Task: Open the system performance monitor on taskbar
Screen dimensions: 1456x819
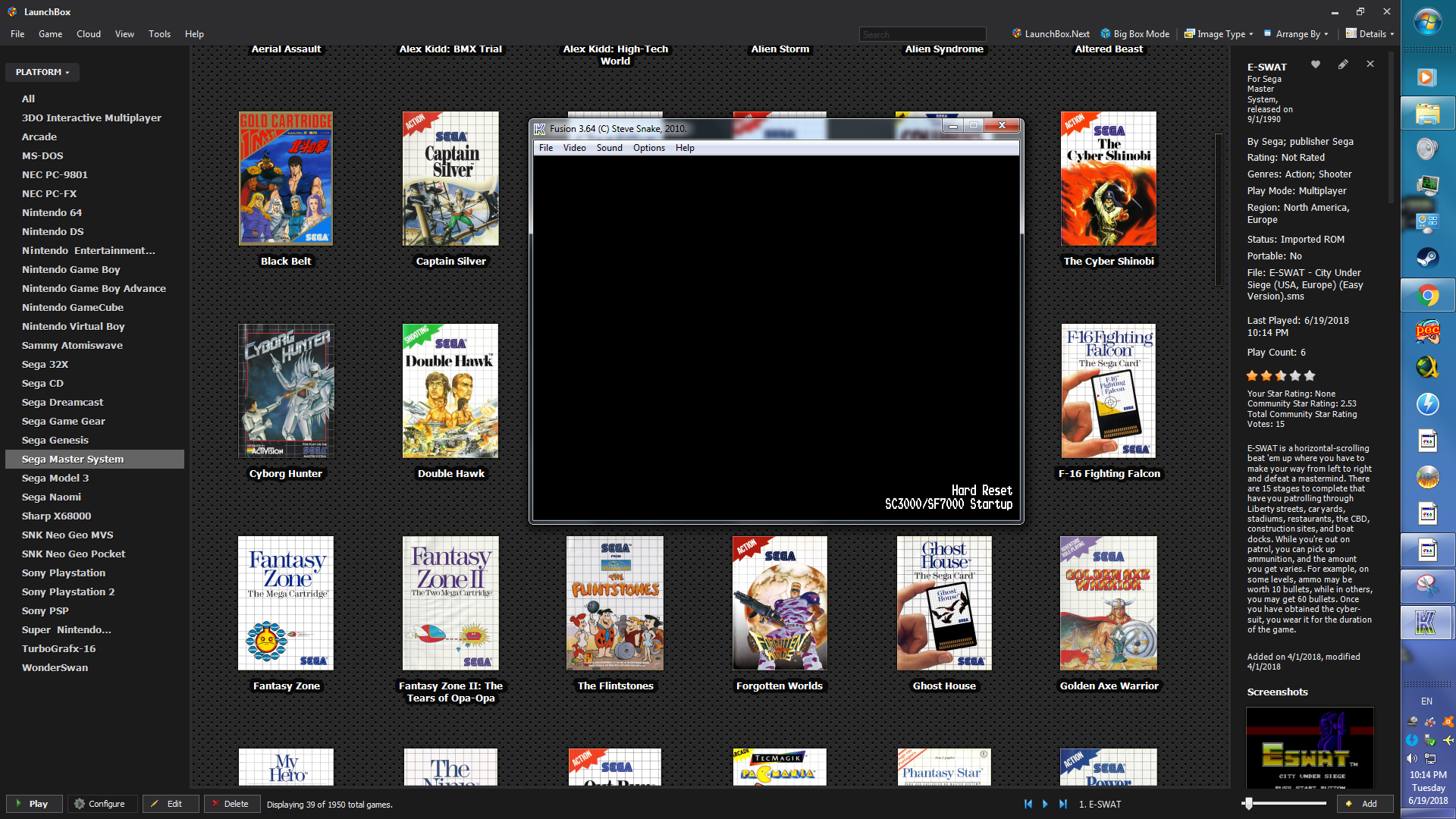Action: pos(1427,186)
